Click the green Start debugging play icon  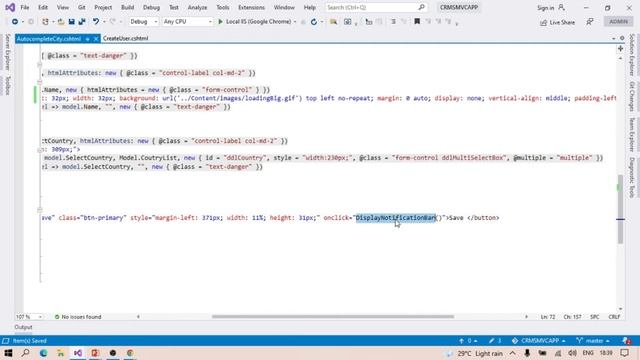click(220, 22)
